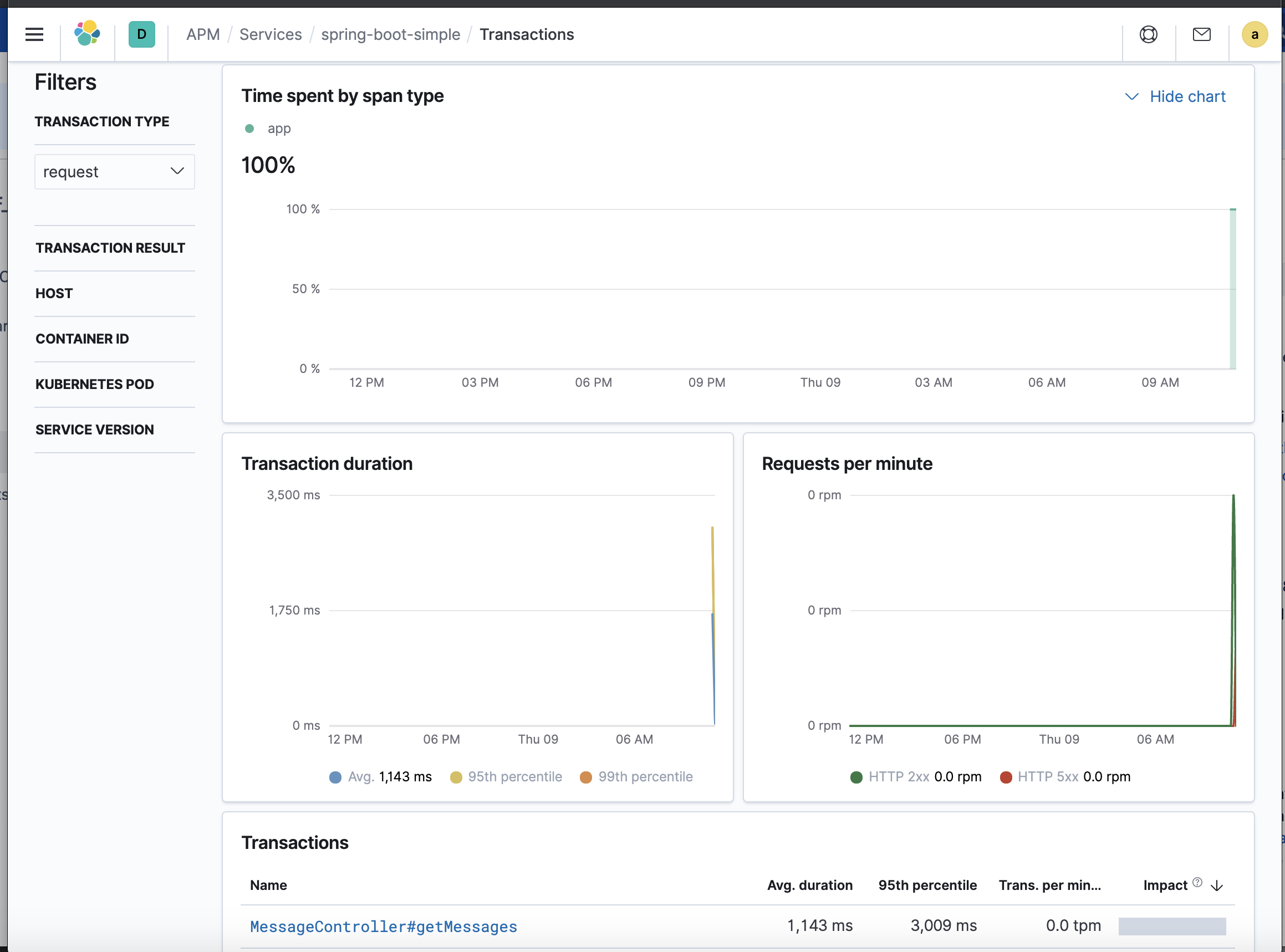1285x952 pixels.
Task: Sort by Name column header
Action: tap(269, 886)
